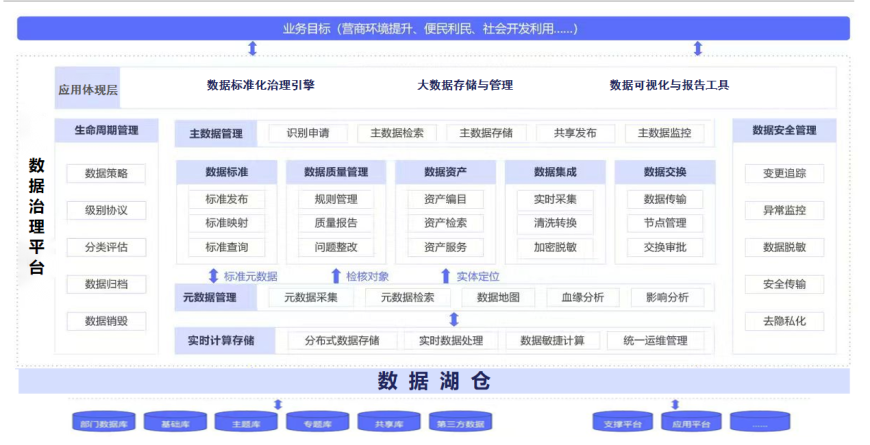Select the 基础库 database cylinder

tap(175, 423)
